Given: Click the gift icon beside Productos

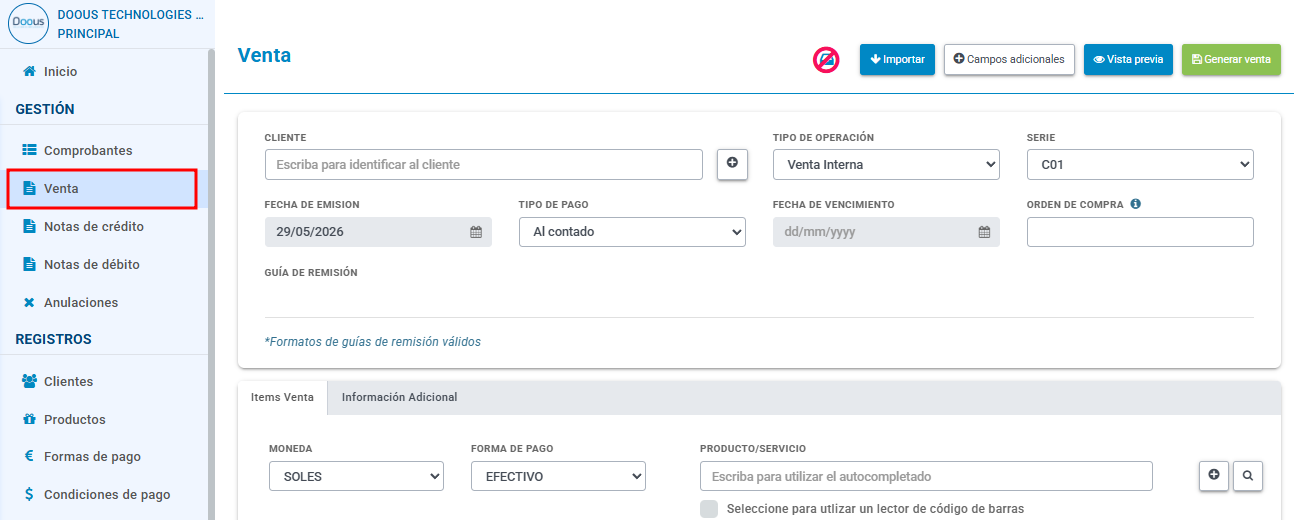Looking at the screenshot, I should [x=29, y=419].
